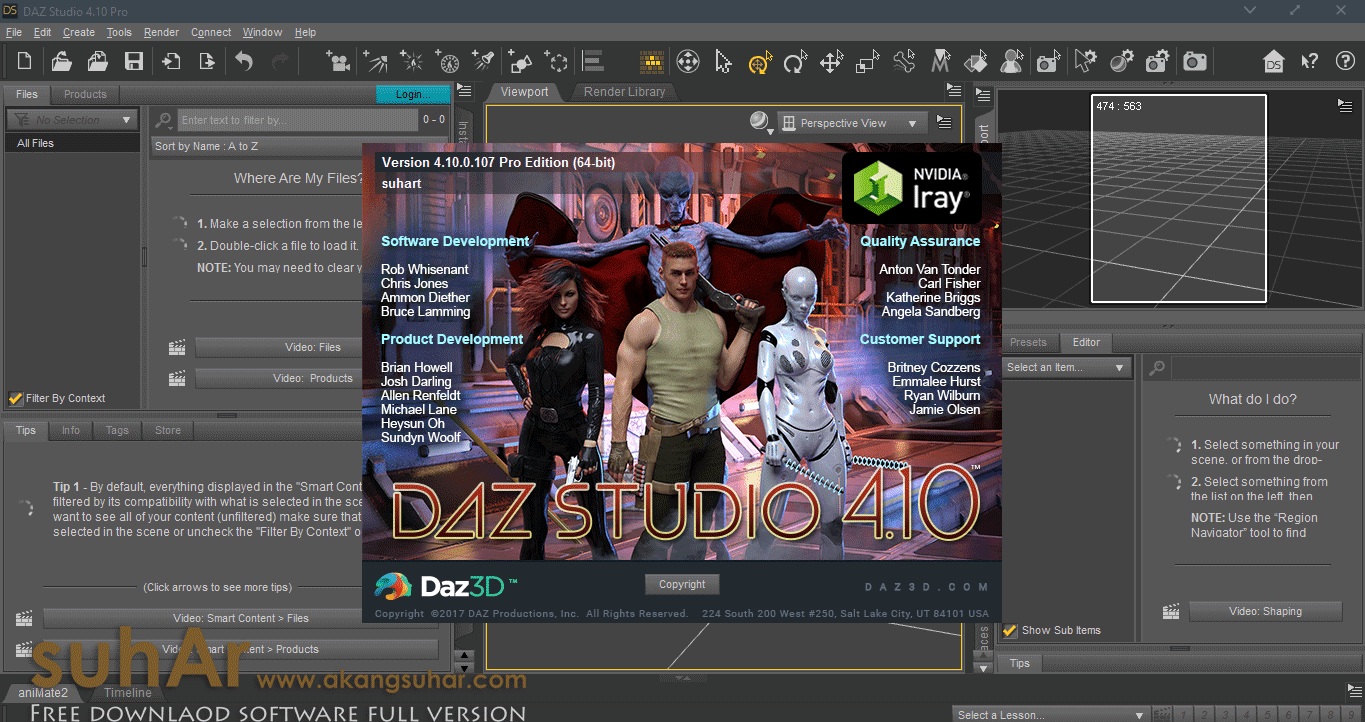Expand the Select a Lesson dropdown
The width and height of the screenshot is (1365, 722).
[x=1050, y=714]
